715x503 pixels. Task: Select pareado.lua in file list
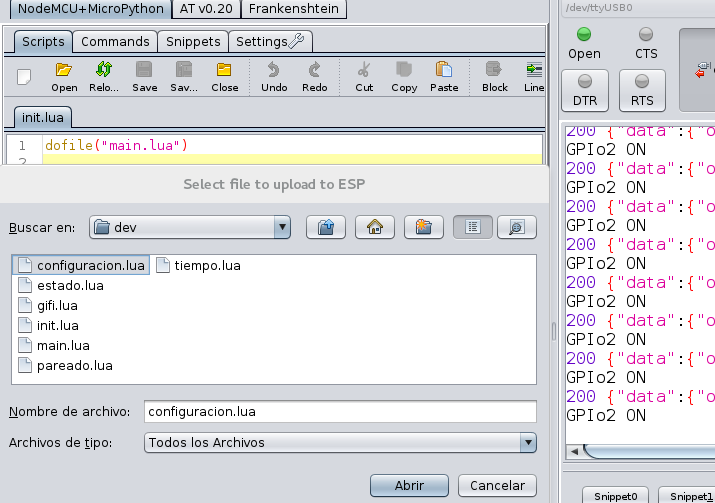tap(65, 366)
